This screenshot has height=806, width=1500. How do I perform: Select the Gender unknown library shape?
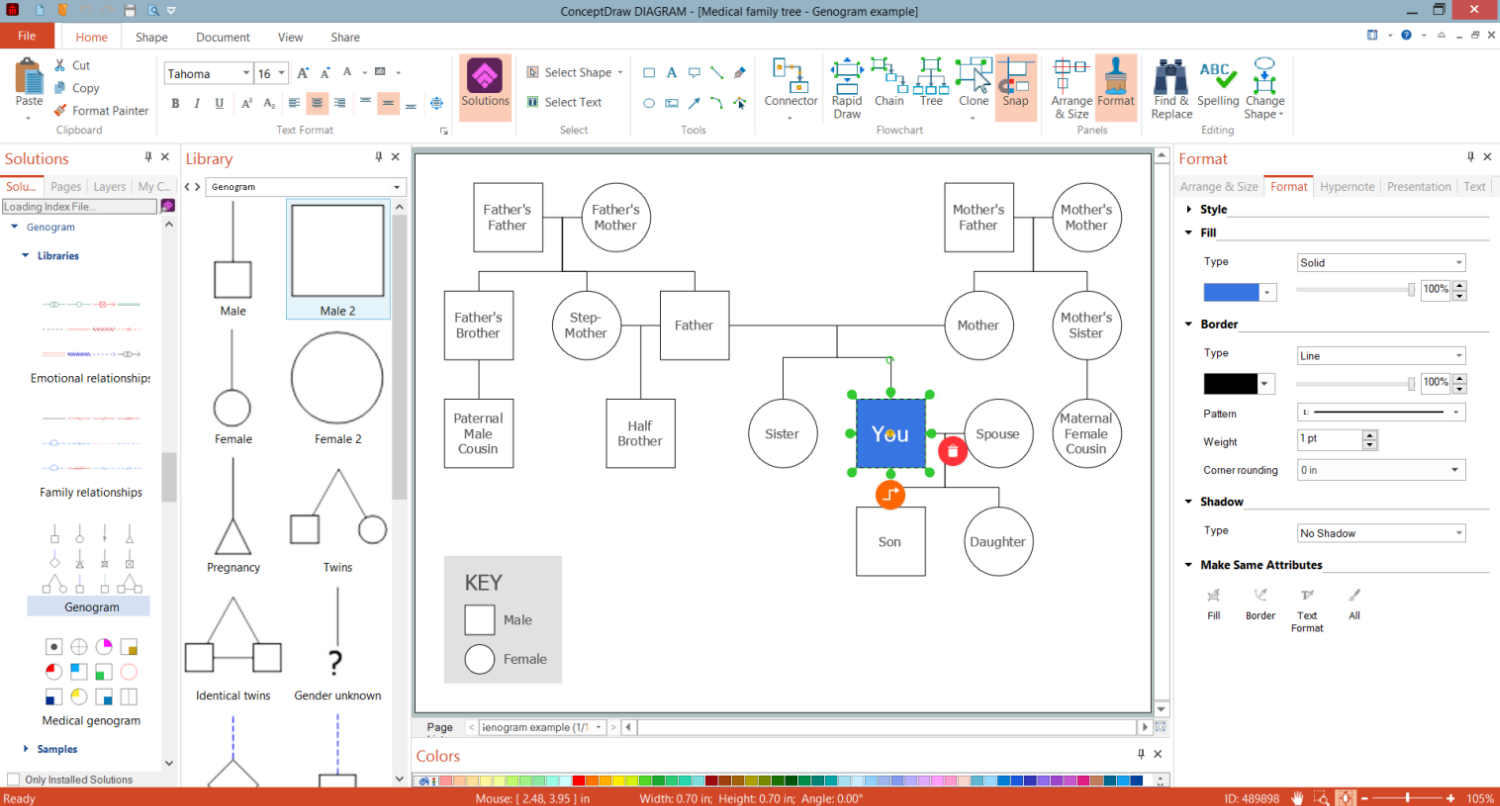coord(338,644)
